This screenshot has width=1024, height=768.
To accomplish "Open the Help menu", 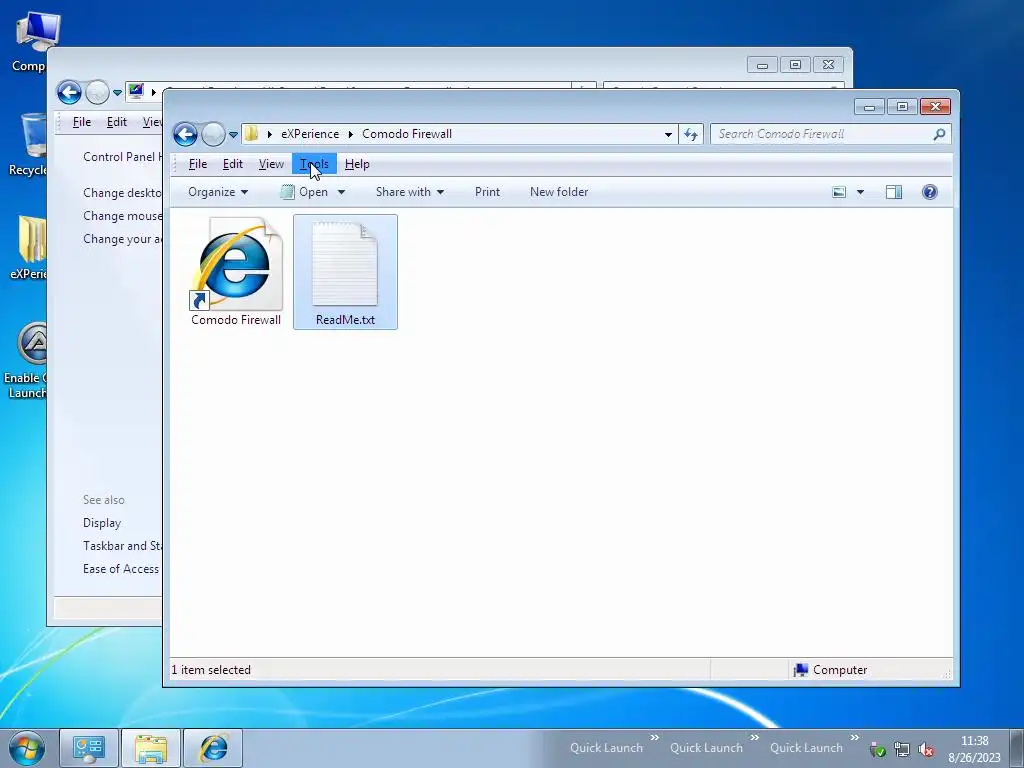I will 357,164.
